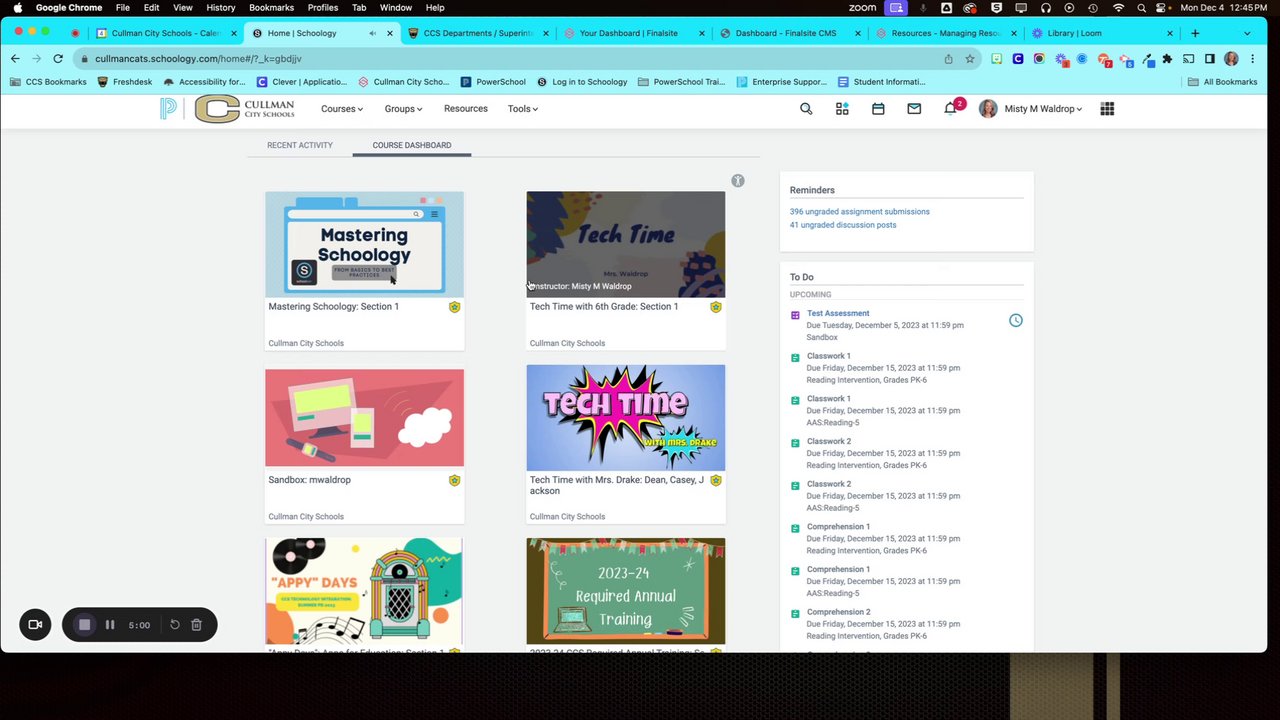This screenshot has height=720, width=1280.
Task: Click the assessment icon next to Test Assessment
Action: 795,315
